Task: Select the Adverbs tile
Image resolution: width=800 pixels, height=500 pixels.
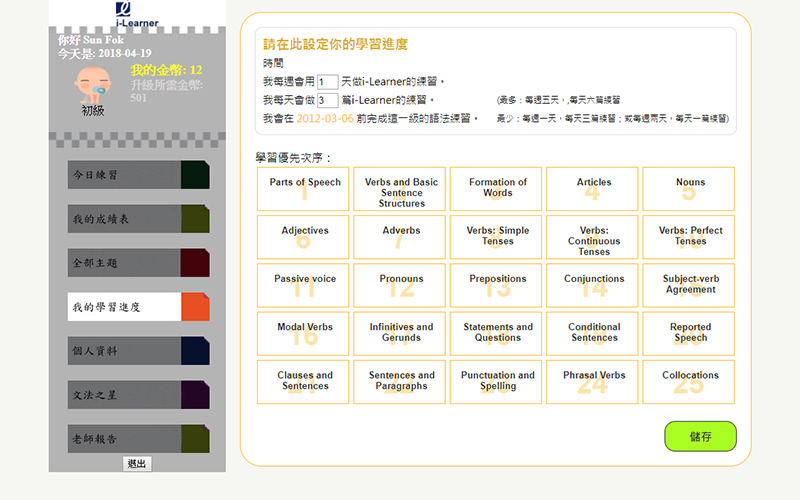Action: pyautogui.click(x=399, y=237)
